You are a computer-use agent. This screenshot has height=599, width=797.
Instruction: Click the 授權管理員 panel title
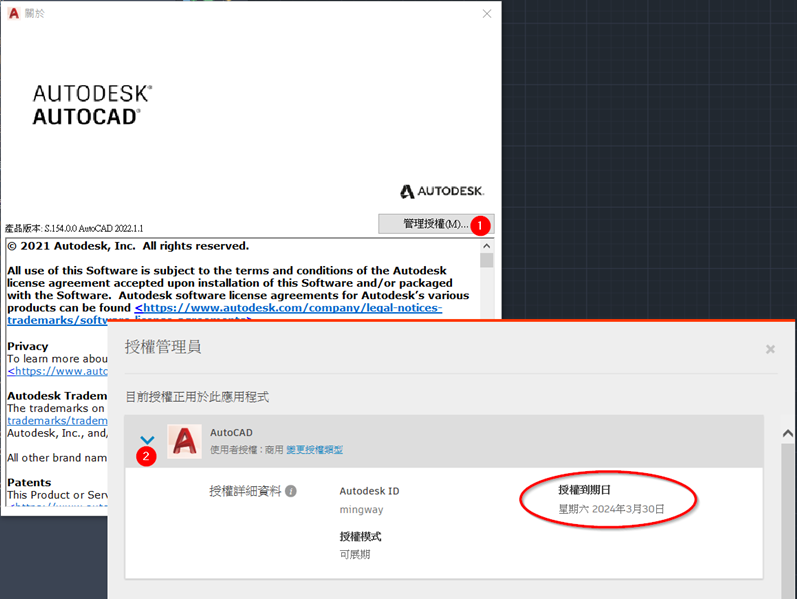[163, 347]
